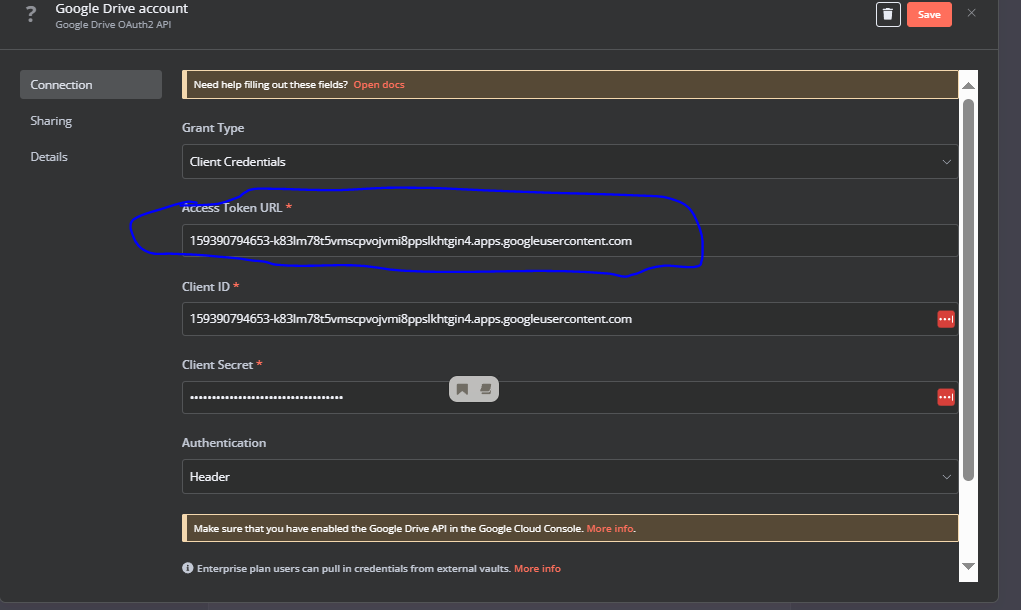Viewport: 1021px width, 610px height.
Task: Click the scrollbar up arrow
Action: pyautogui.click(x=968, y=85)
